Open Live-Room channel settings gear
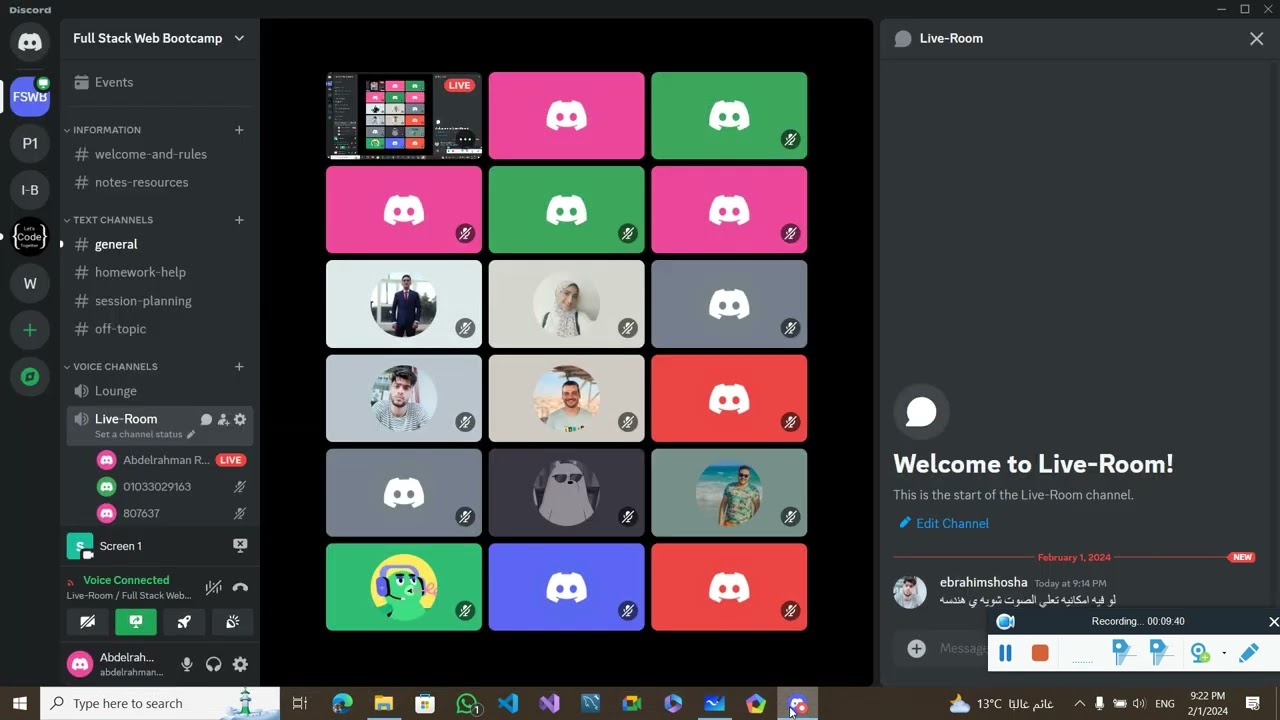 click(240, 420)
